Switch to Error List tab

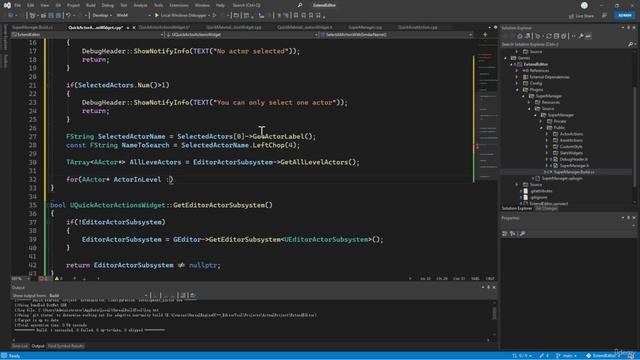click(20, 346)
